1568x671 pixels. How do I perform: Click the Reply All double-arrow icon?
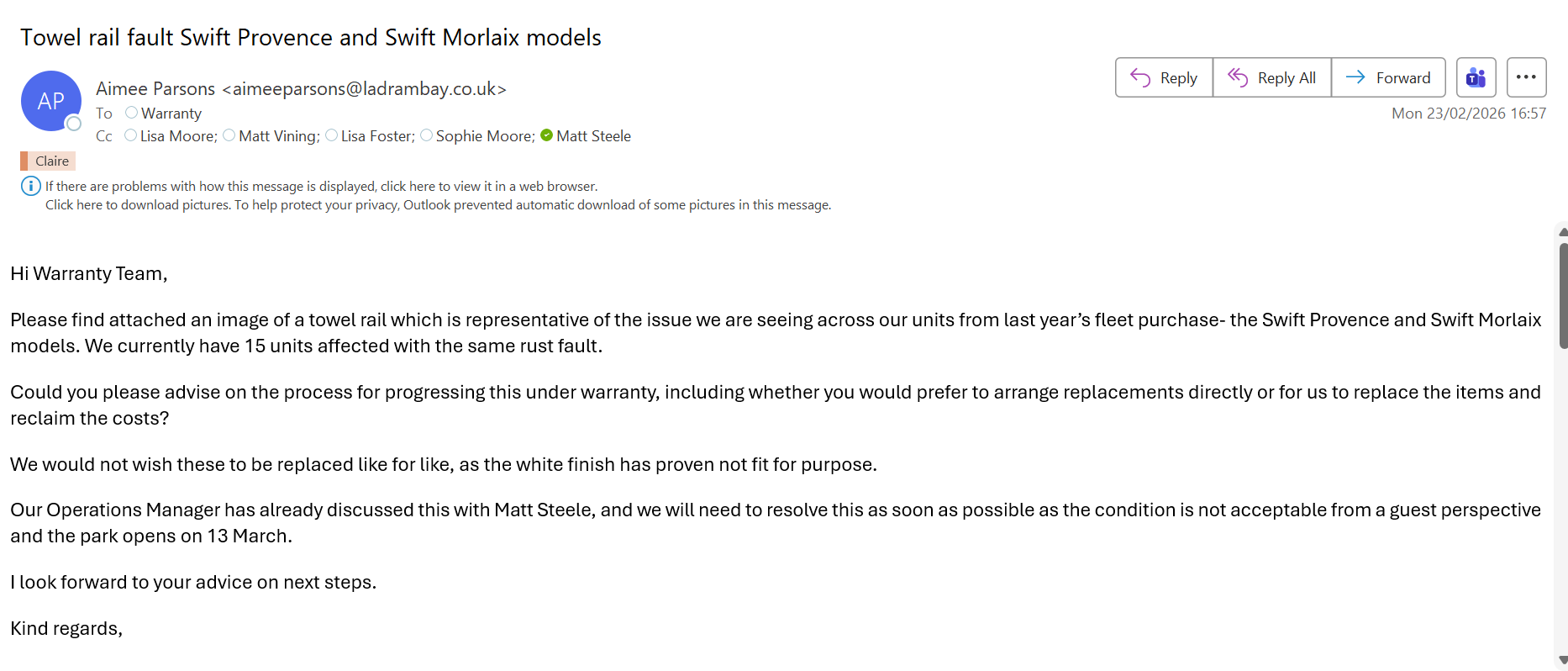pos(1237,77)
